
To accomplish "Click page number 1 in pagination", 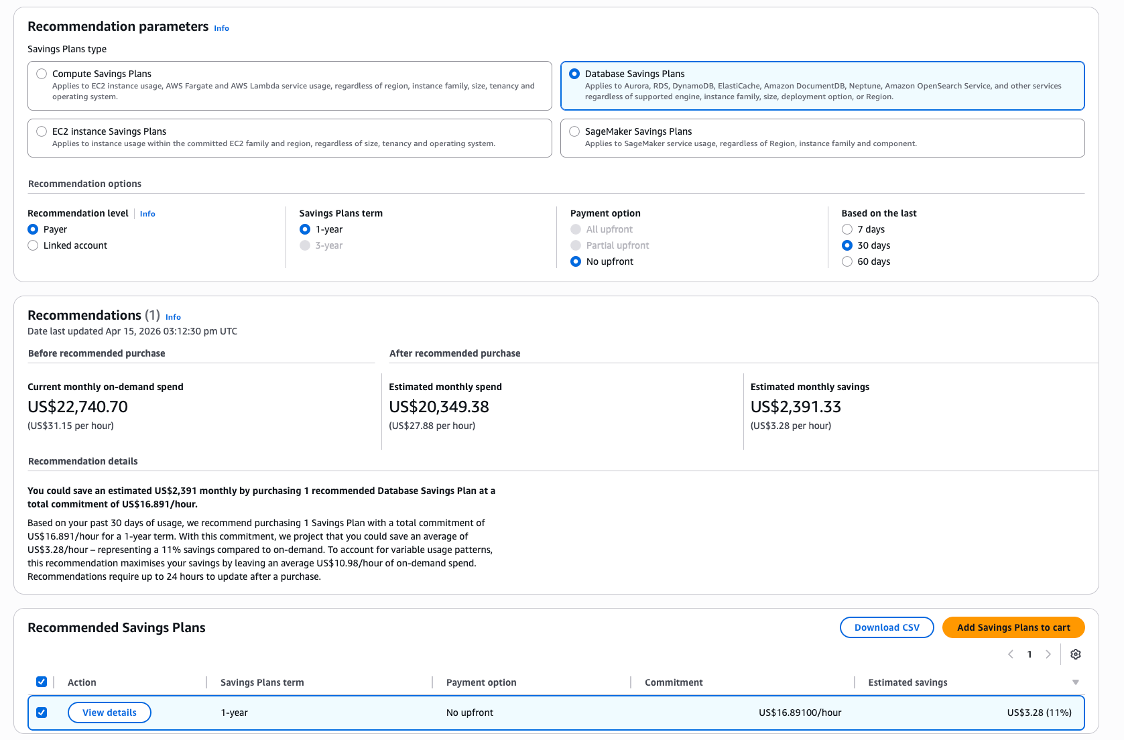I will coord(1029,654).
